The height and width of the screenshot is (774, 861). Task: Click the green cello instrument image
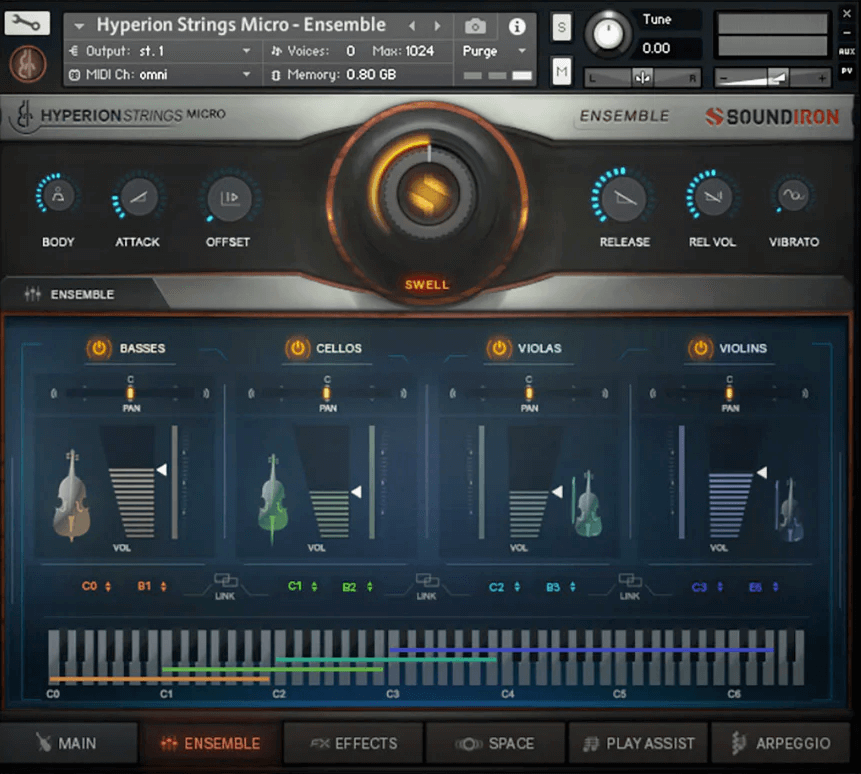[x=273, y=500]
